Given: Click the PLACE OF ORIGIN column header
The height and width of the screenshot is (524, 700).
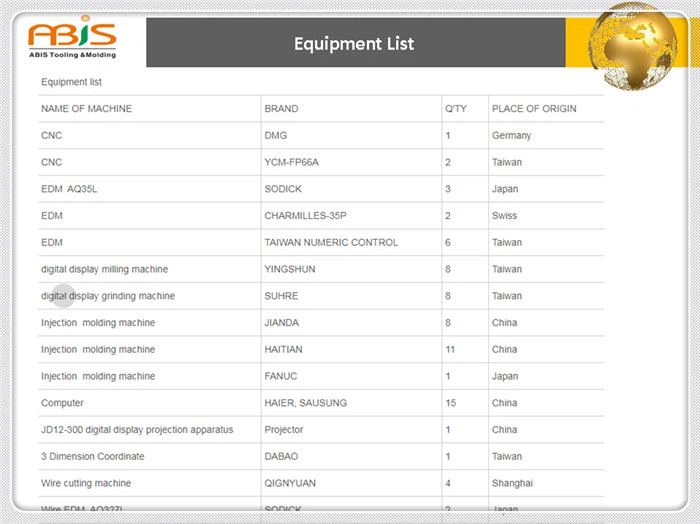Looking at the screenshot, I should coord(533,108).
